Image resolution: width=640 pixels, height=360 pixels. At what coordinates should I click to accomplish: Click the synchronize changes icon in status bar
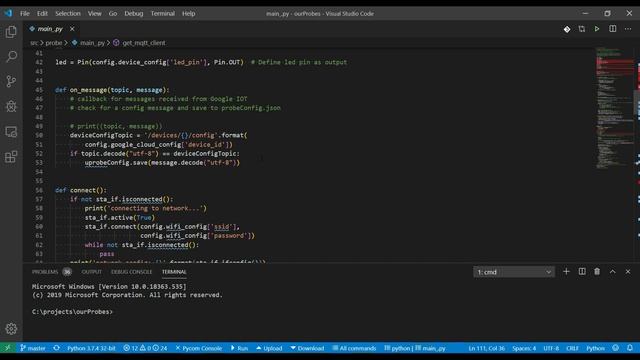click(x=56, y=348)
